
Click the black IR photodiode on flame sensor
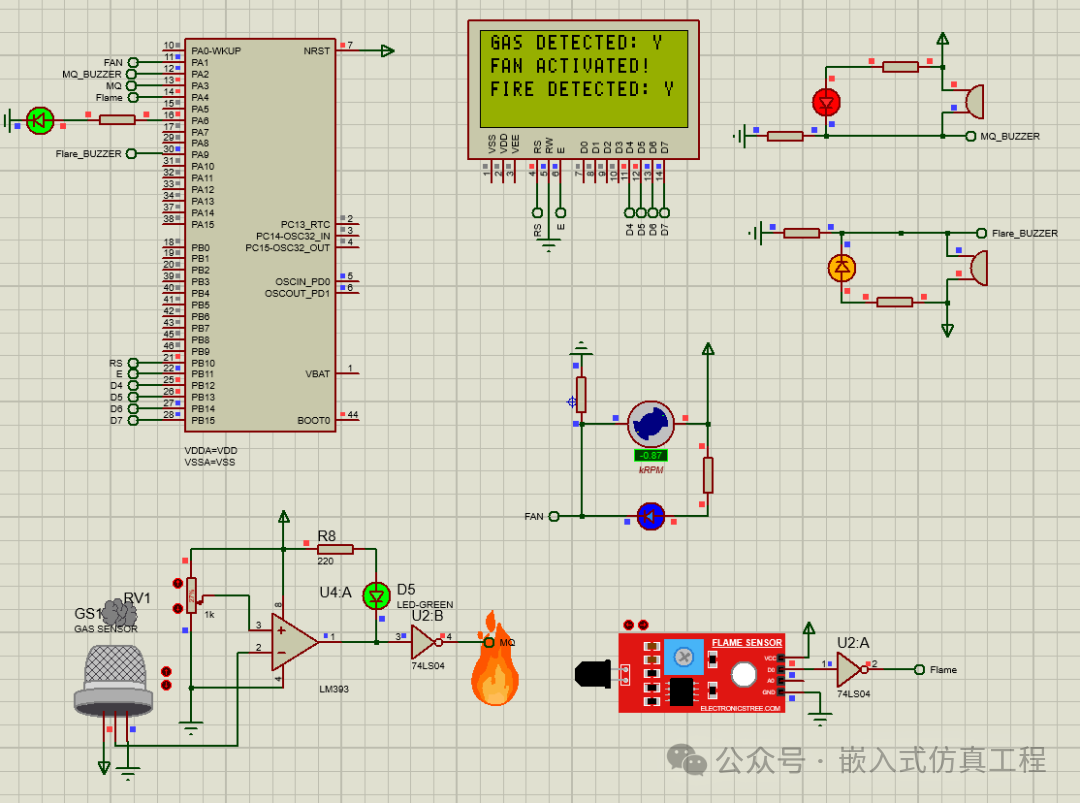pos(594,674)
